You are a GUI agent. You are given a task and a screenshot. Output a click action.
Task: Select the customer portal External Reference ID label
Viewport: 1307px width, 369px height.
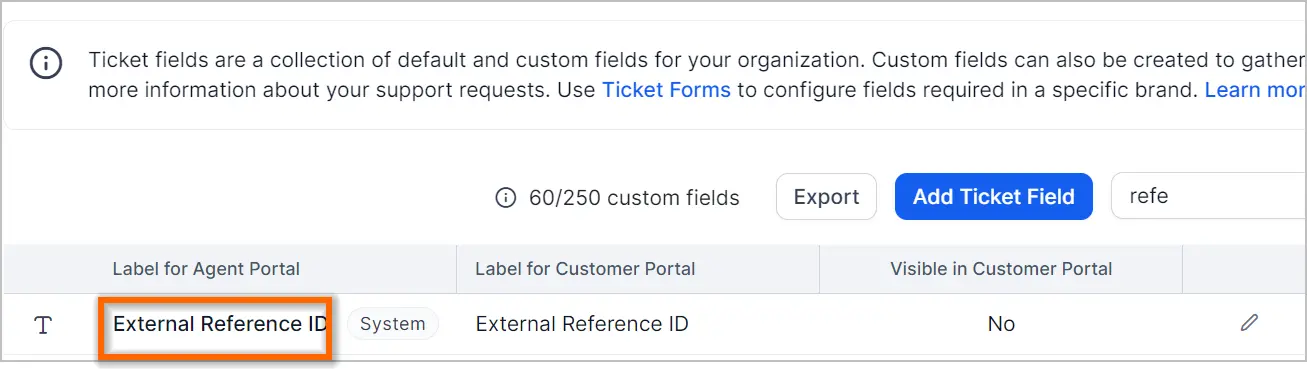click(x=582, y=324)
